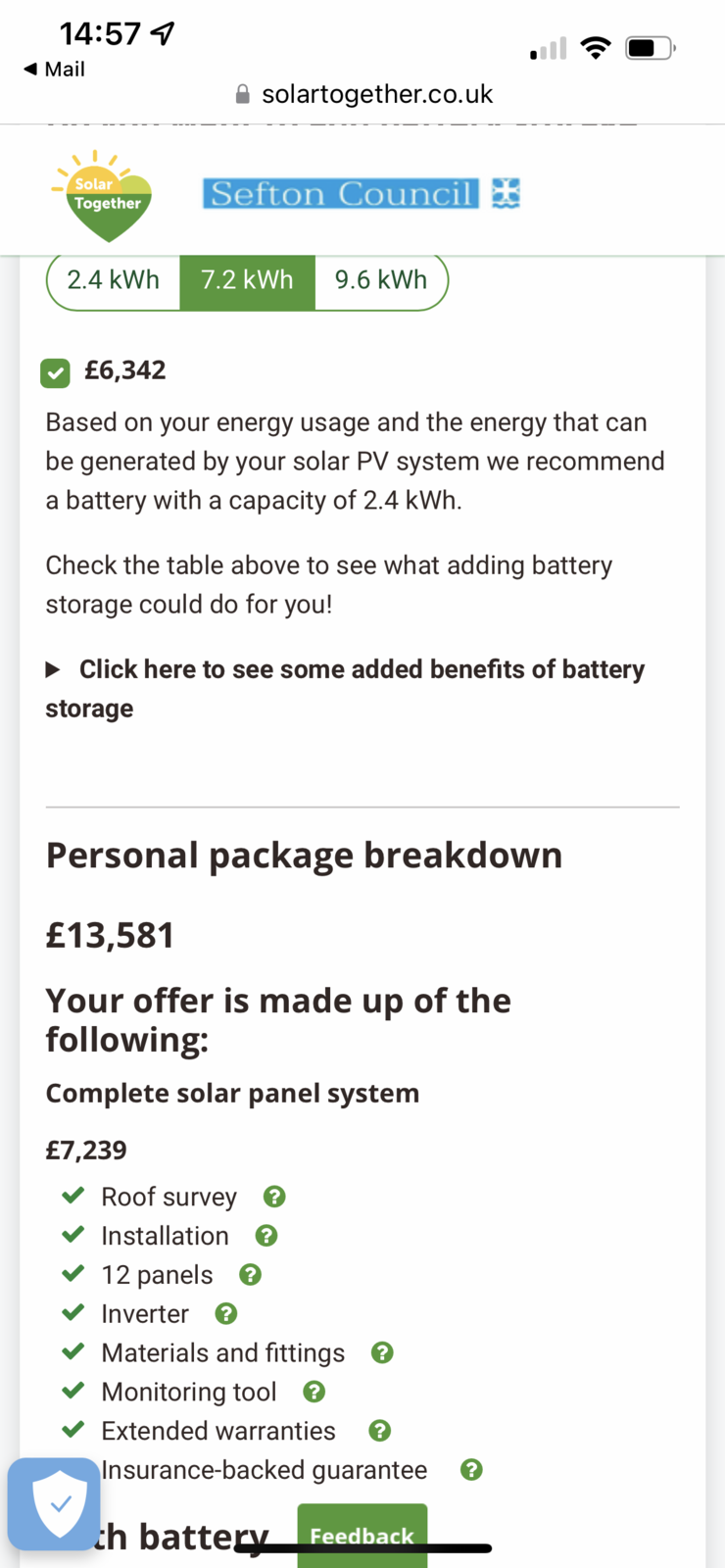Tap the padlock icon in address bar
The height and width of the screenshot is (1568, 725).
click(243, 94)
